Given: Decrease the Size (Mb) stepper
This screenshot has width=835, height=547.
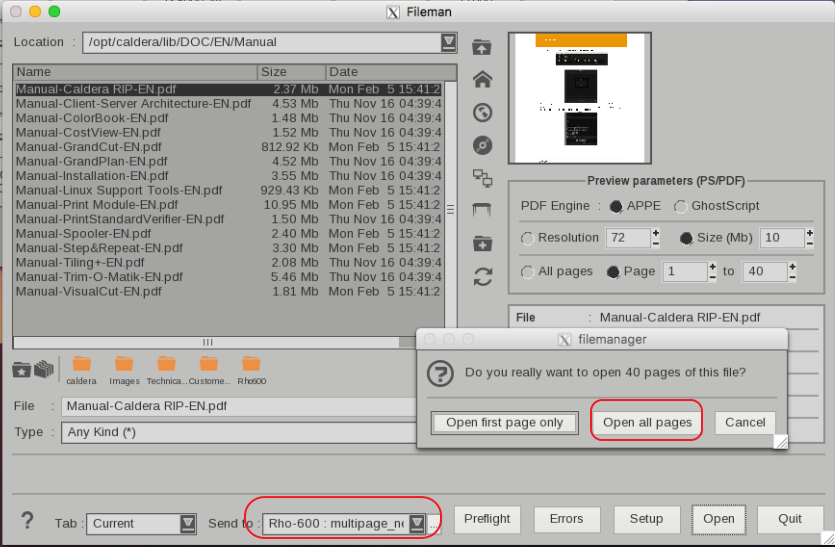Looking at the screenshot, I should pos(809,243).
